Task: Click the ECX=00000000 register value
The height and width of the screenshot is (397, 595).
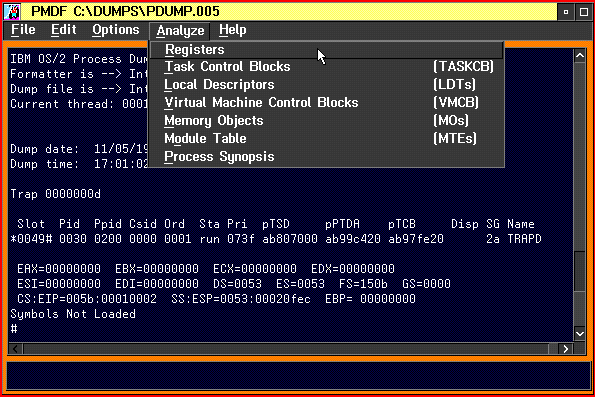Action: 255,269
